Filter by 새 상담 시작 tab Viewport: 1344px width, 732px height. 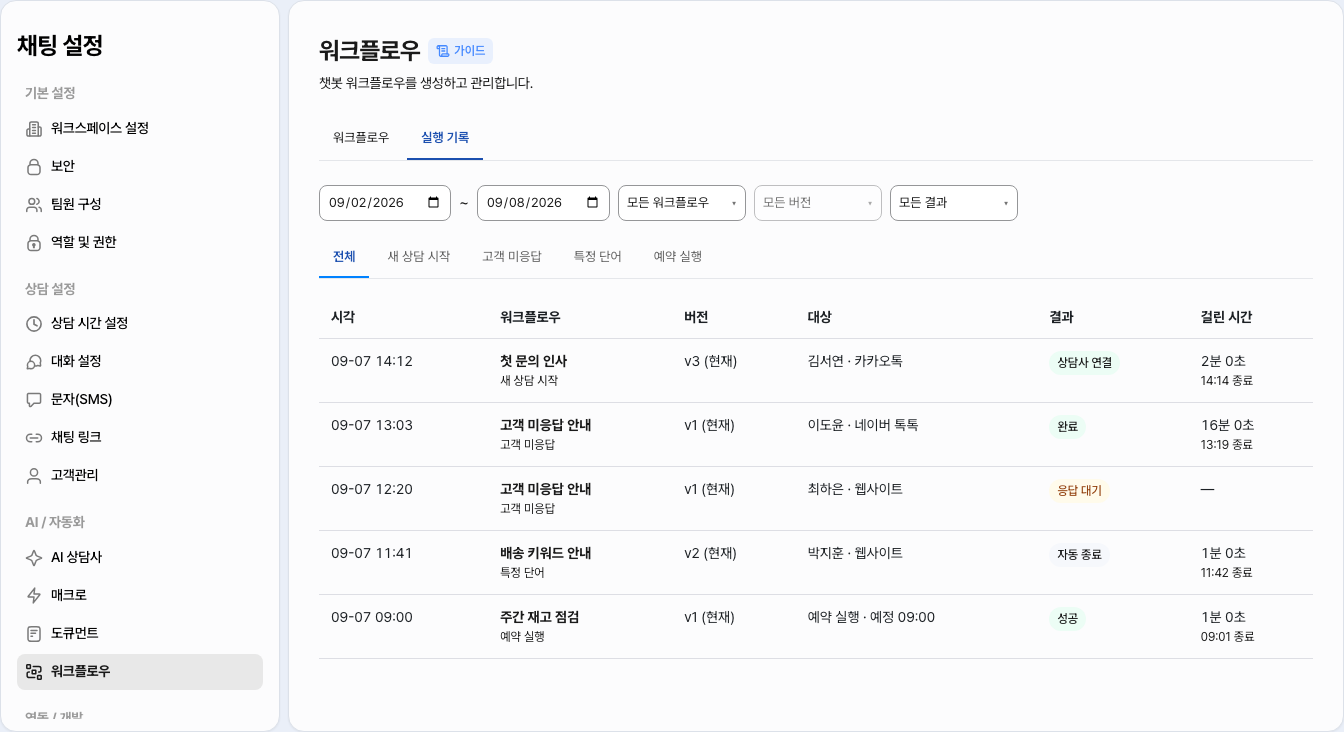419,257
